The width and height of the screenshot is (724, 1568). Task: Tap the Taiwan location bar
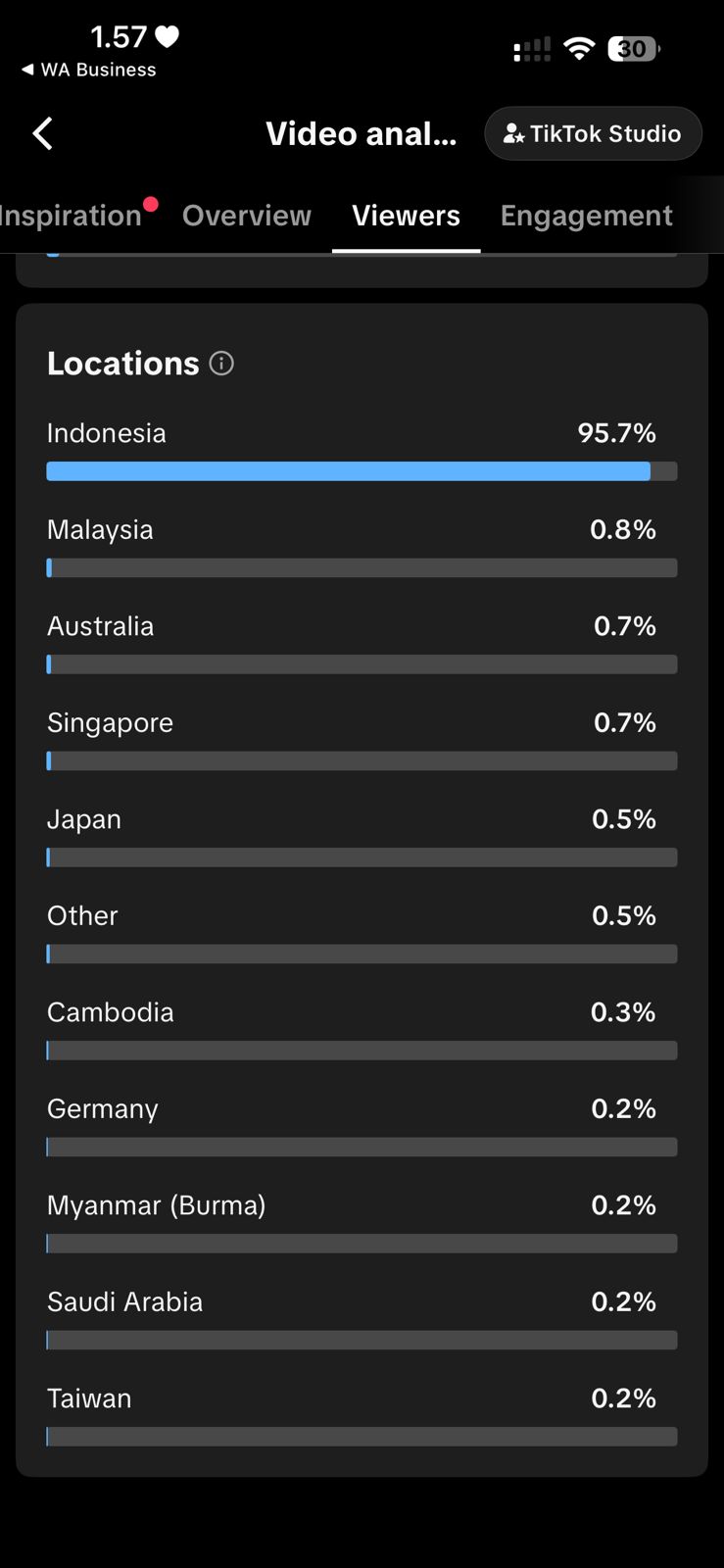coord(362,1437)
